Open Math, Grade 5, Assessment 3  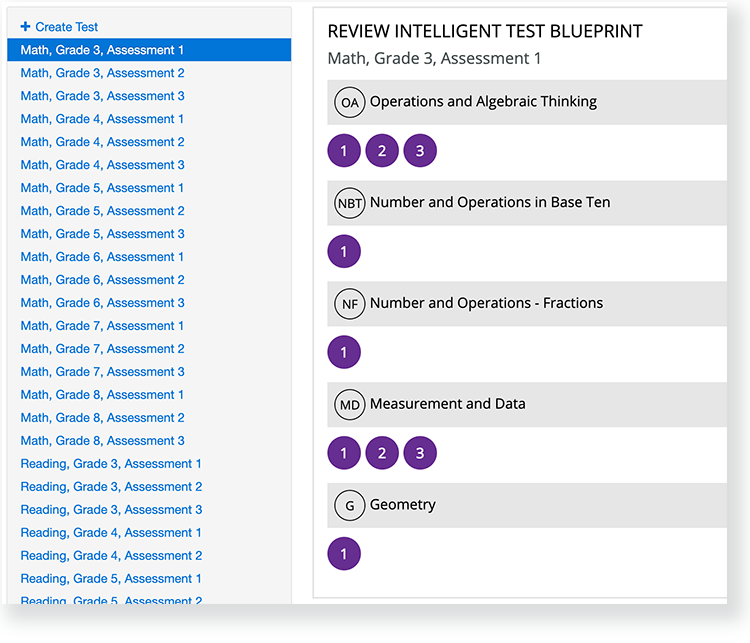102,234
